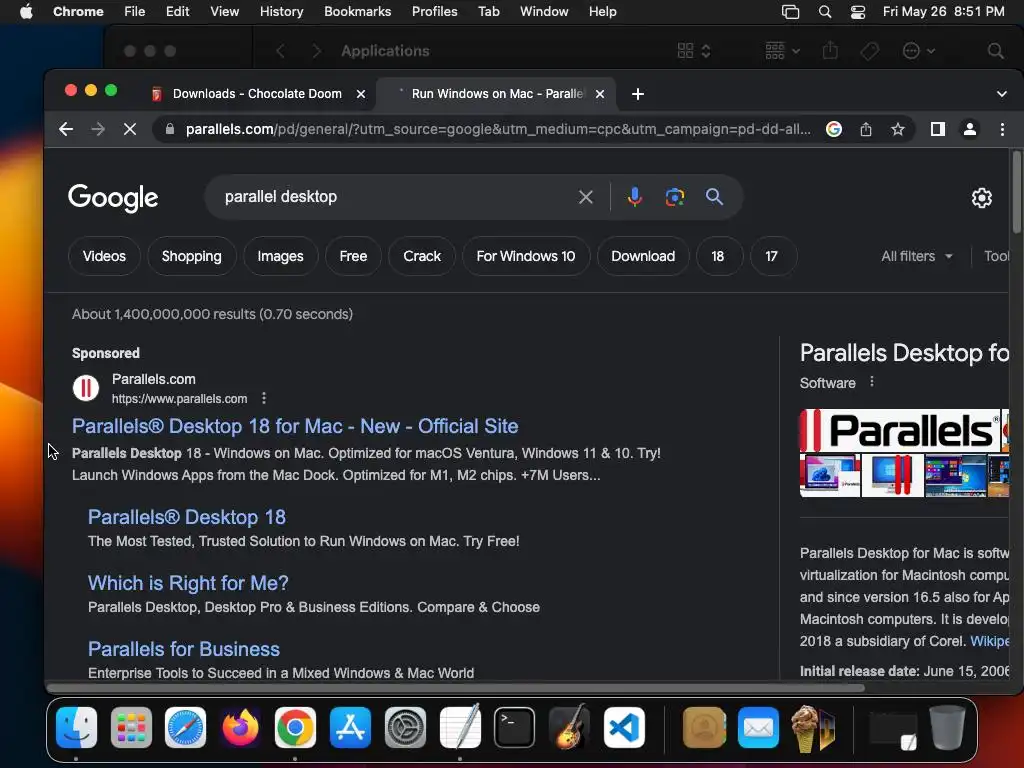This screenshot has width=1024, height=768.
Task: Open Launchpad from the dock
Action: 131,727
